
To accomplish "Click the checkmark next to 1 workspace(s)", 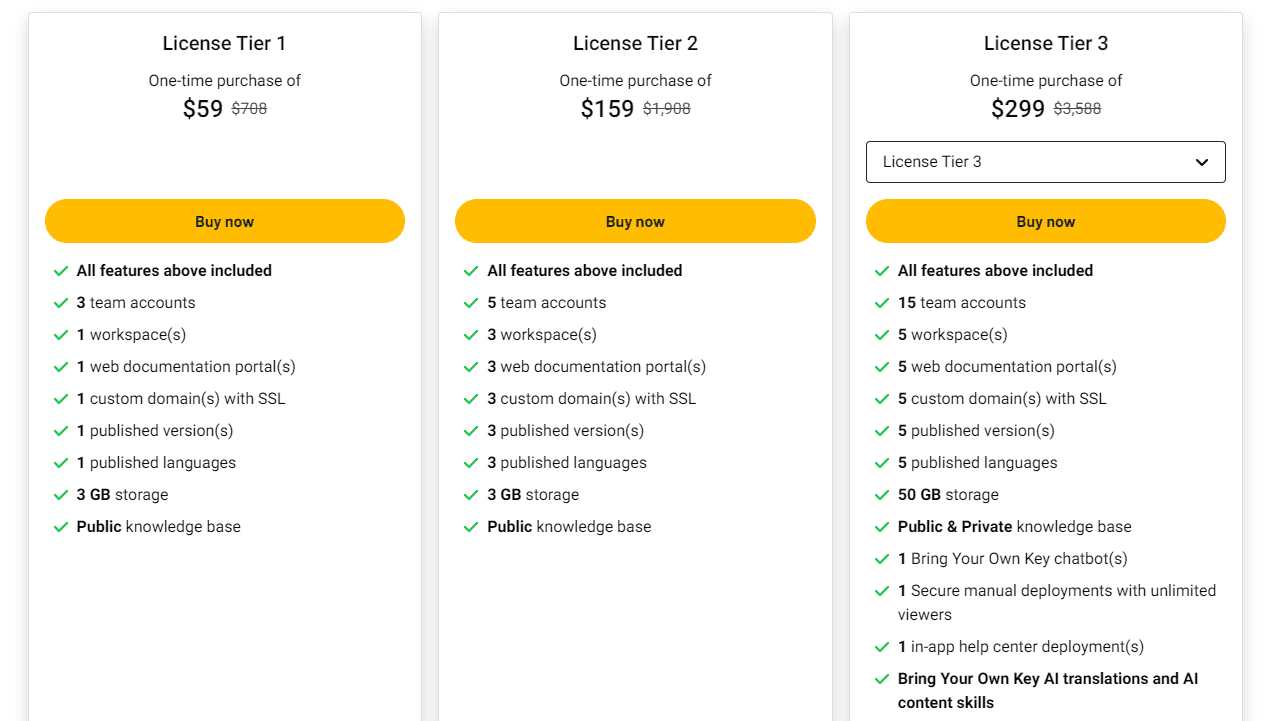I will tap(61, 334).
